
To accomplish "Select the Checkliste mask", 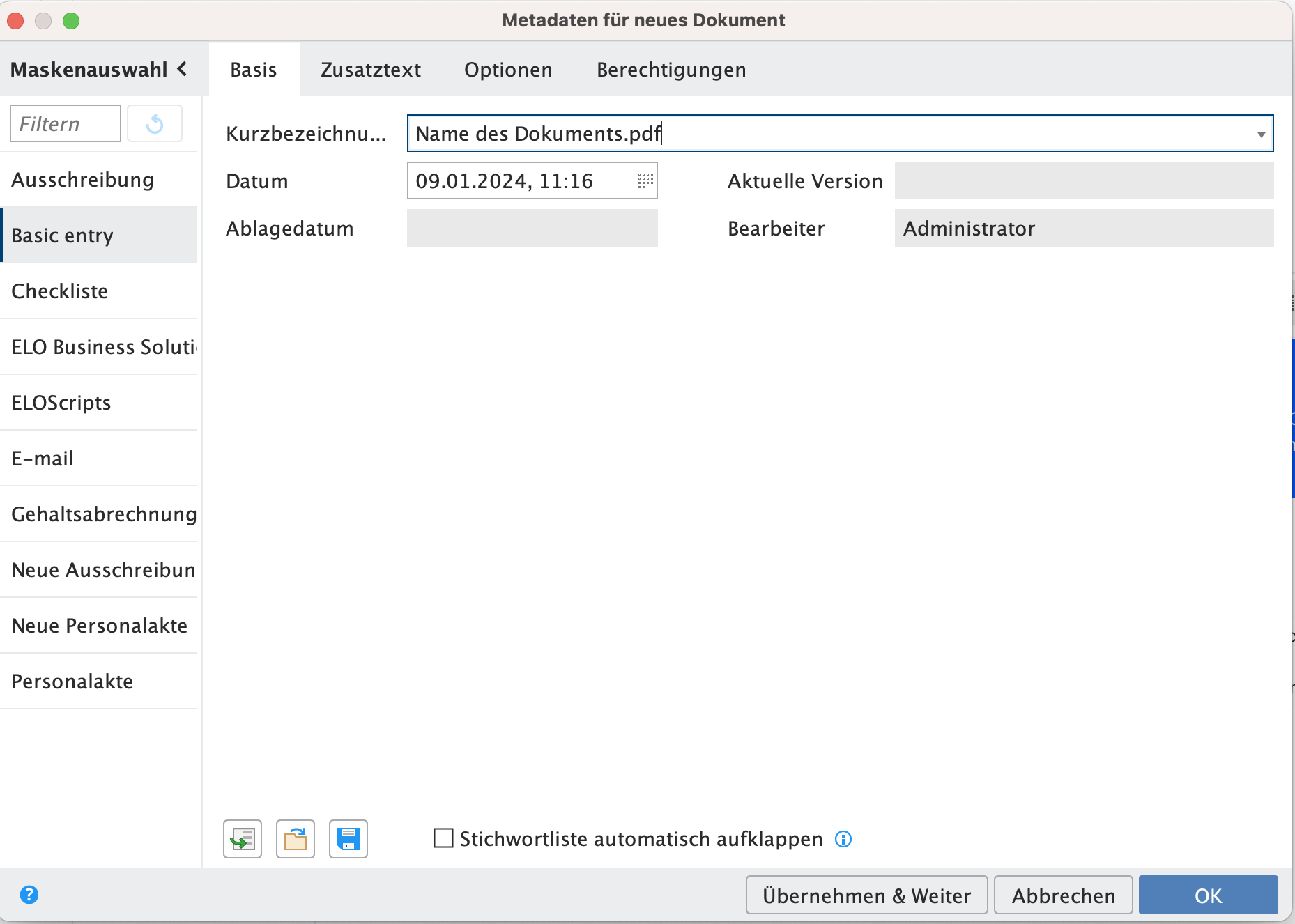I will pyautogui.click(x=60, y=291).
